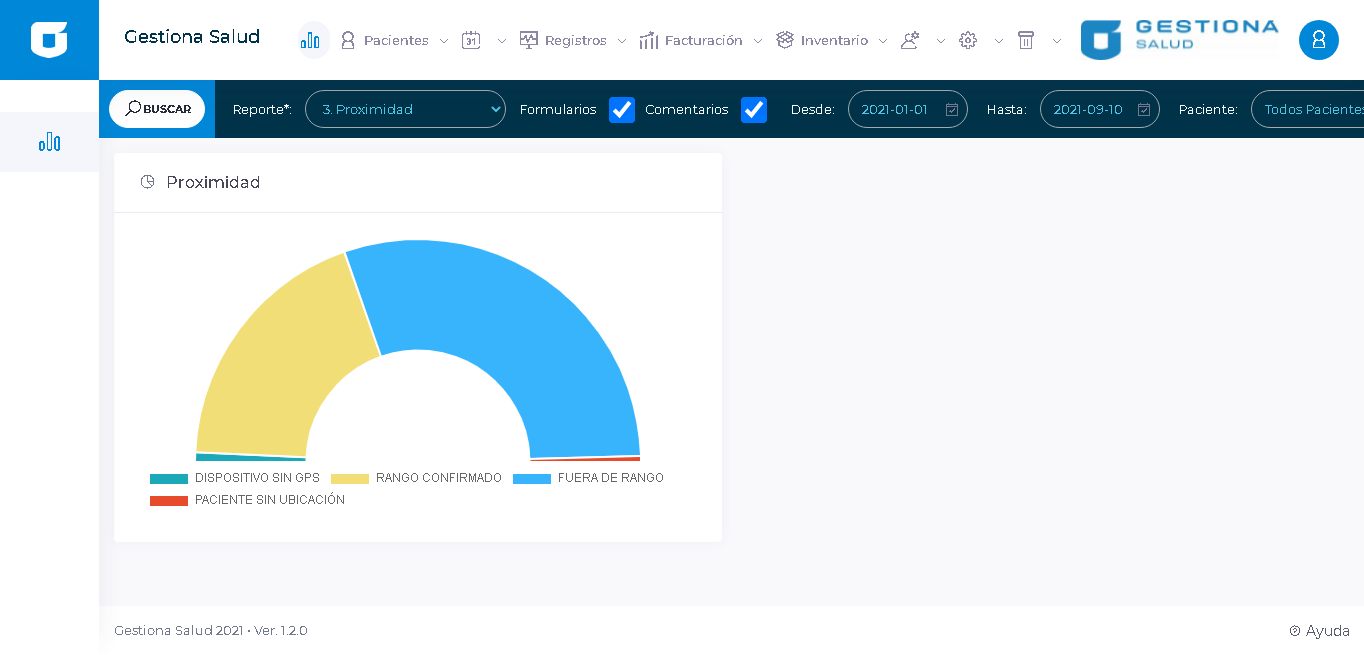This screenshot has width=1364, height=655.
Task: Open the Facturación menu
Action: 703,40
